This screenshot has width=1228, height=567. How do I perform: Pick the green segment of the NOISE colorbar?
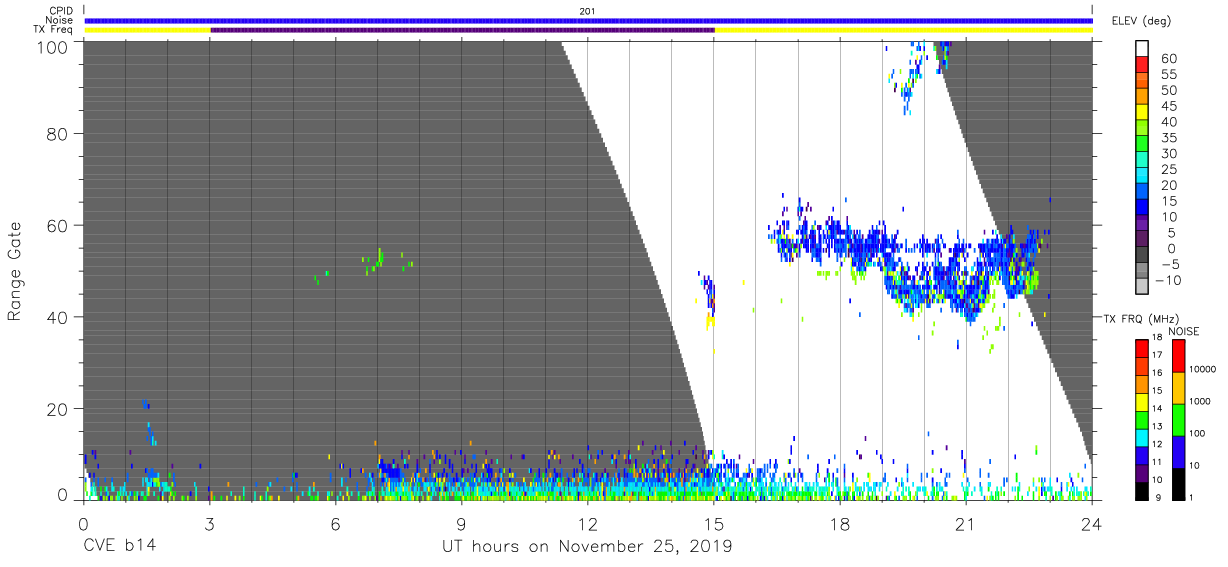point(1178,419)
